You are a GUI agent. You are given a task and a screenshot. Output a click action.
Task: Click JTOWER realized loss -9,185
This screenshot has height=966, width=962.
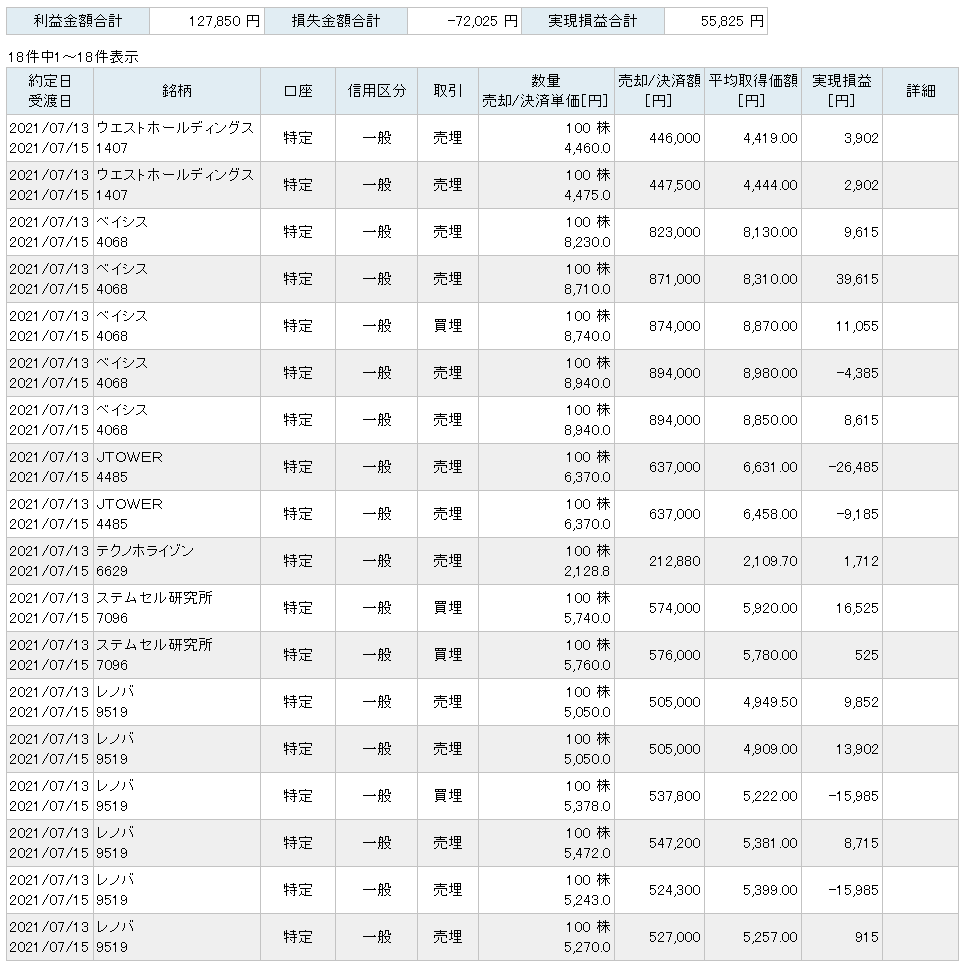857,514
